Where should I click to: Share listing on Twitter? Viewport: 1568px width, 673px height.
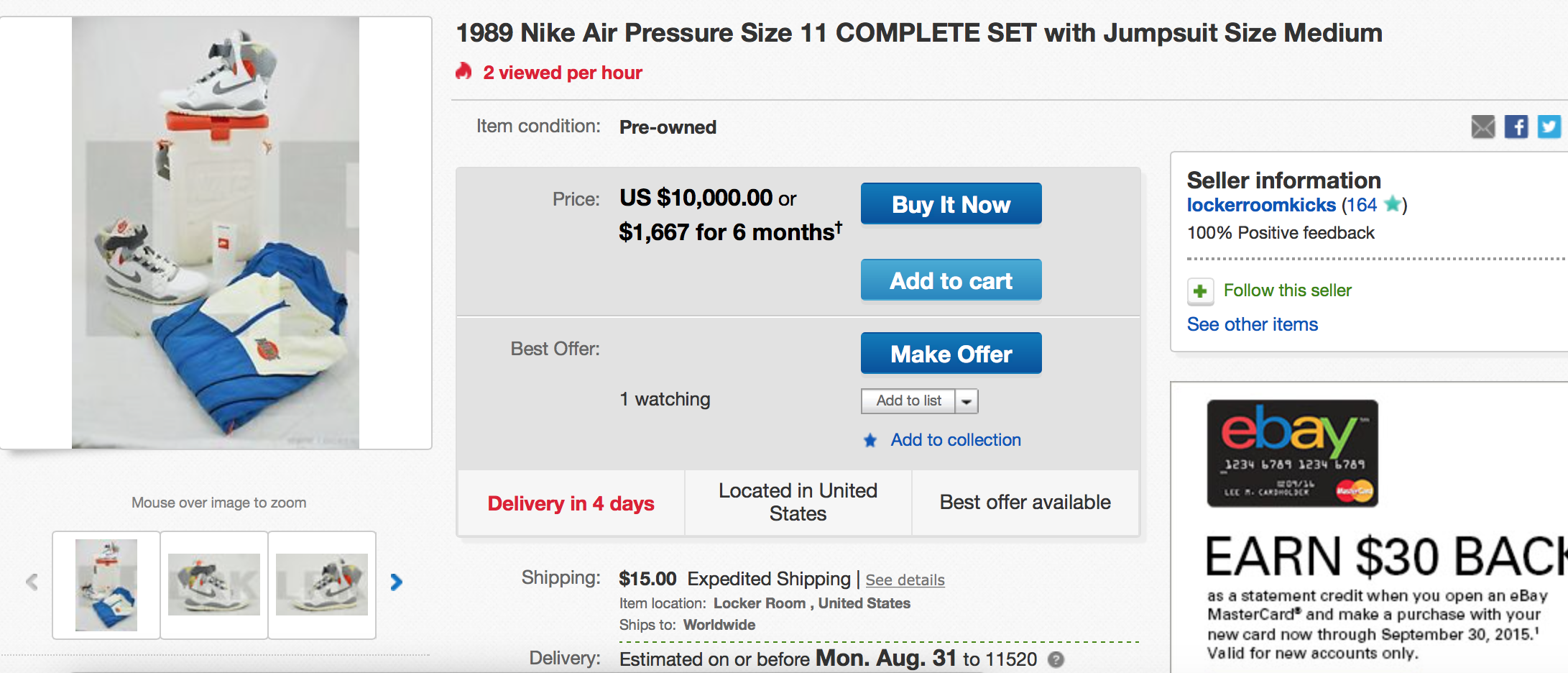click(1549, 127)
